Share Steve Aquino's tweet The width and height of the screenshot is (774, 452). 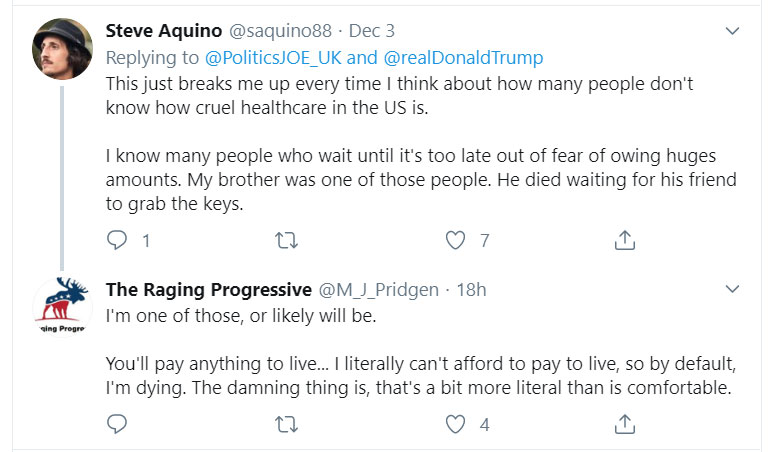tap(625, 240)
